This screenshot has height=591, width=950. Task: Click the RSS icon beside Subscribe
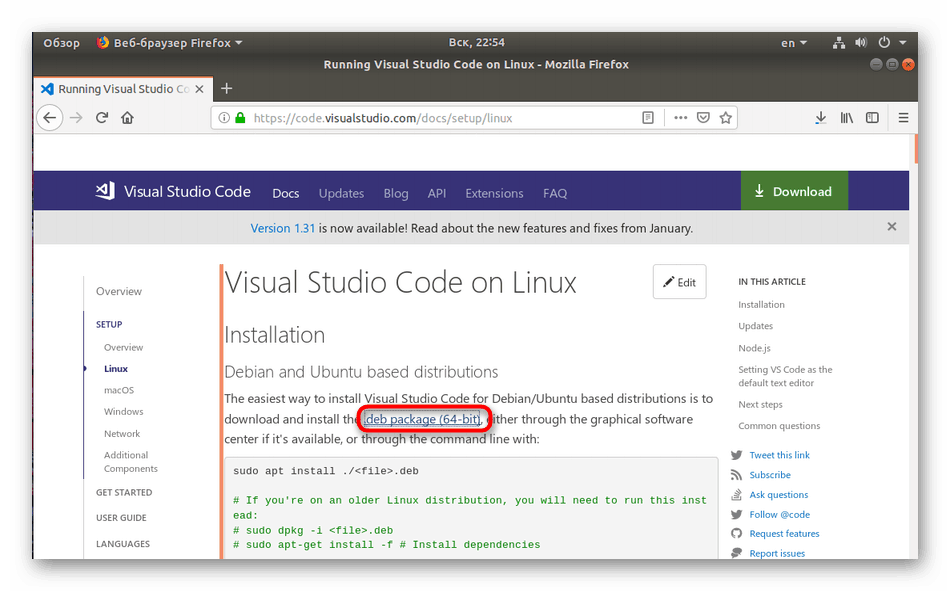pyautogui.click(x=736, y=475)
